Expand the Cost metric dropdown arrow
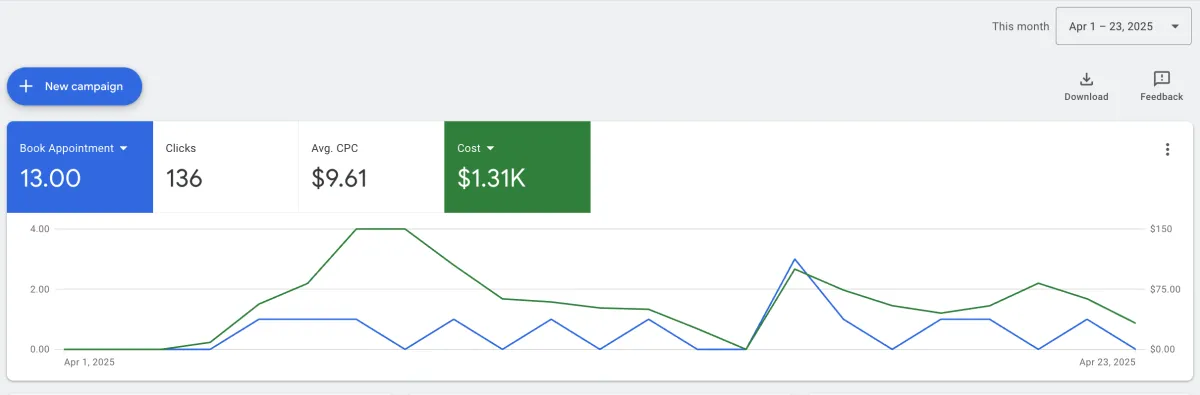This screenshot has height=395, width=1200. point(490,148)
